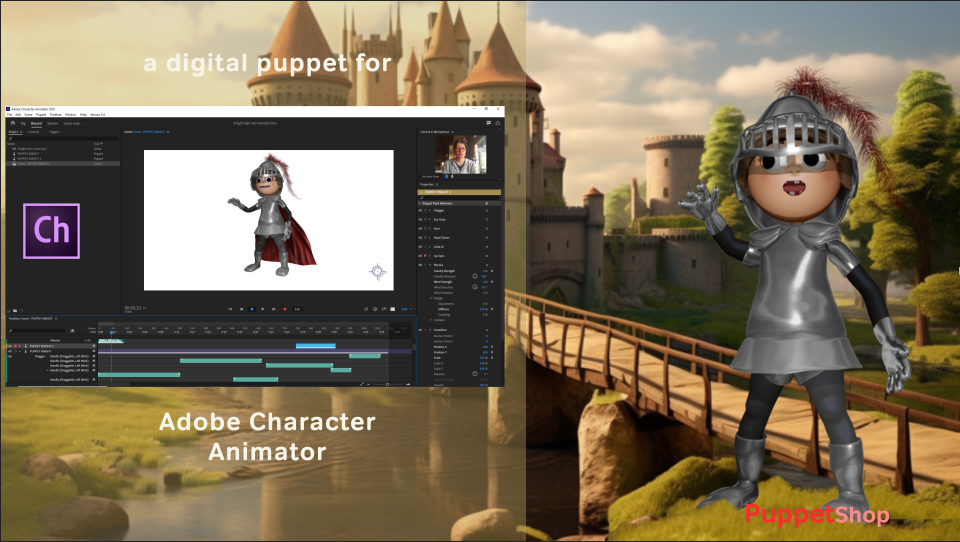Click the Properties panel search field
The height and width of the screenshot is (542, 960).
point(459,197)
